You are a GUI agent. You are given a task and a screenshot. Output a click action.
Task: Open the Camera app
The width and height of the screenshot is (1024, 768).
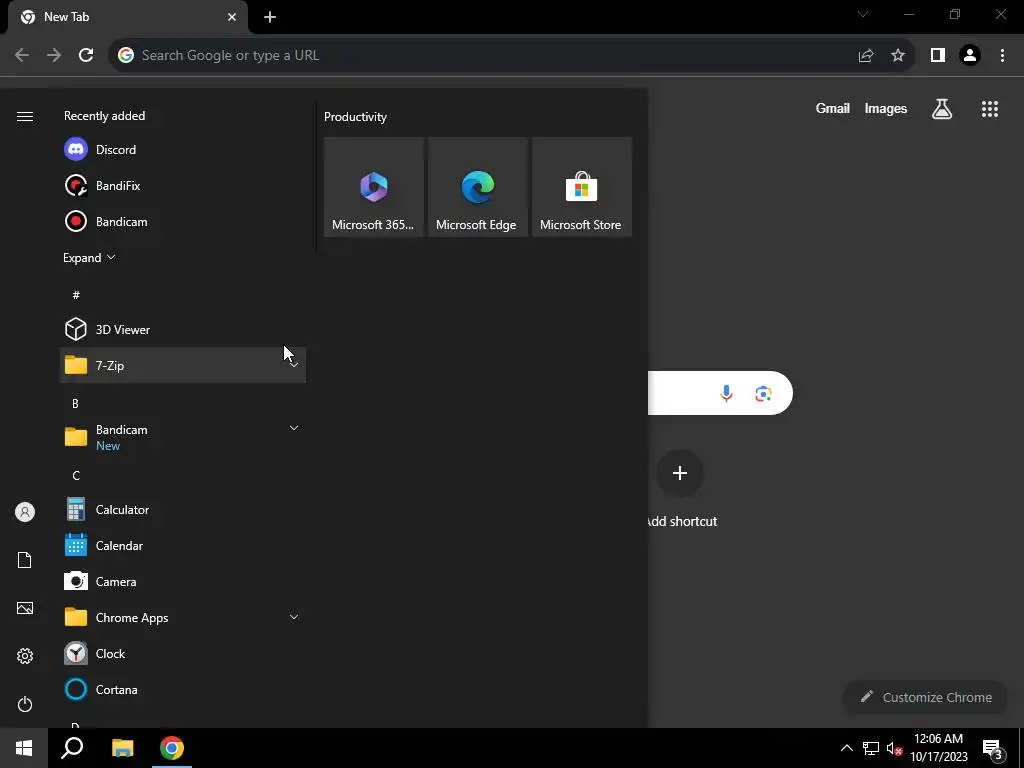(x=183, y=581)
